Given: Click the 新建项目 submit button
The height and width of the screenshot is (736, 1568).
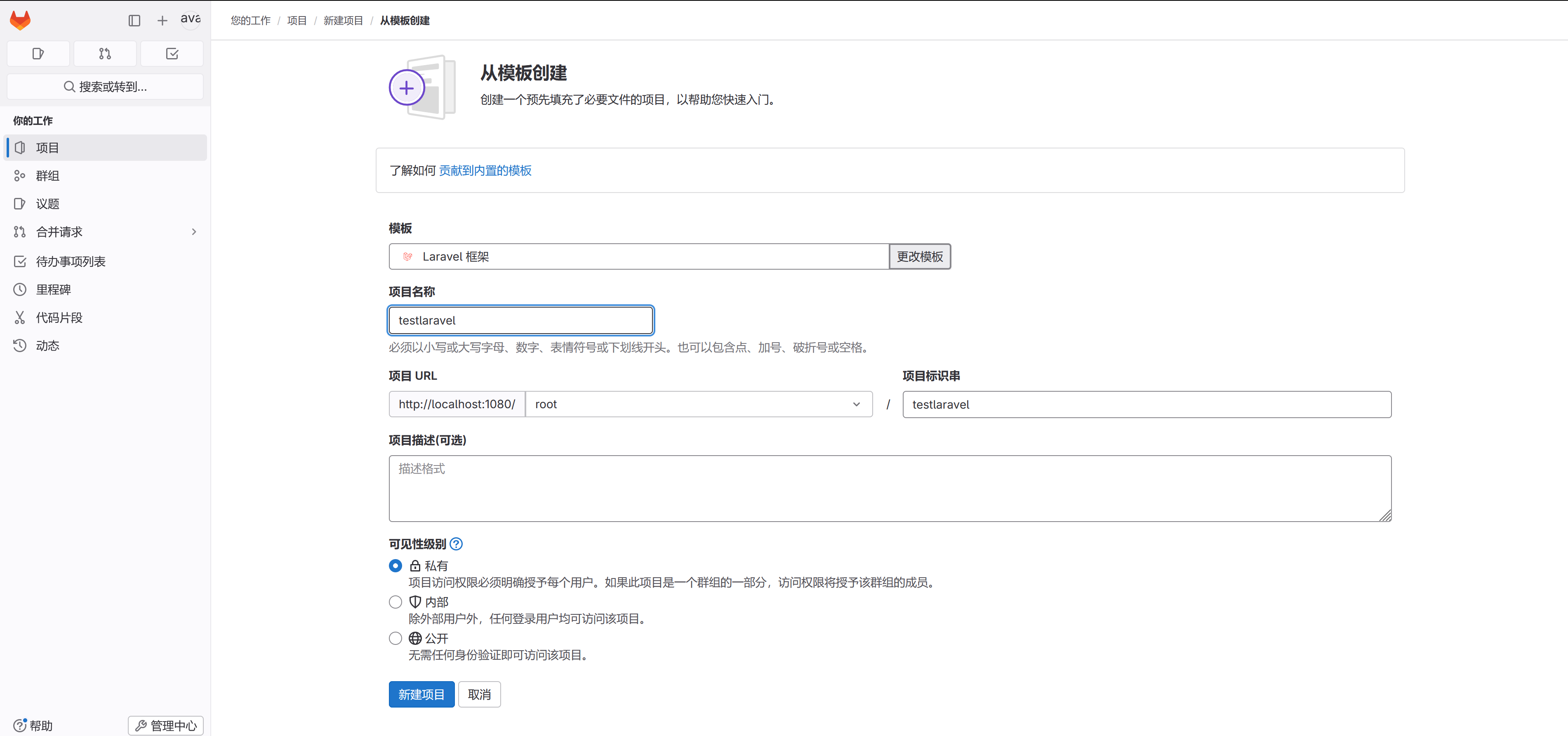Looking at the screenshot, I should (x=421, y=694).
